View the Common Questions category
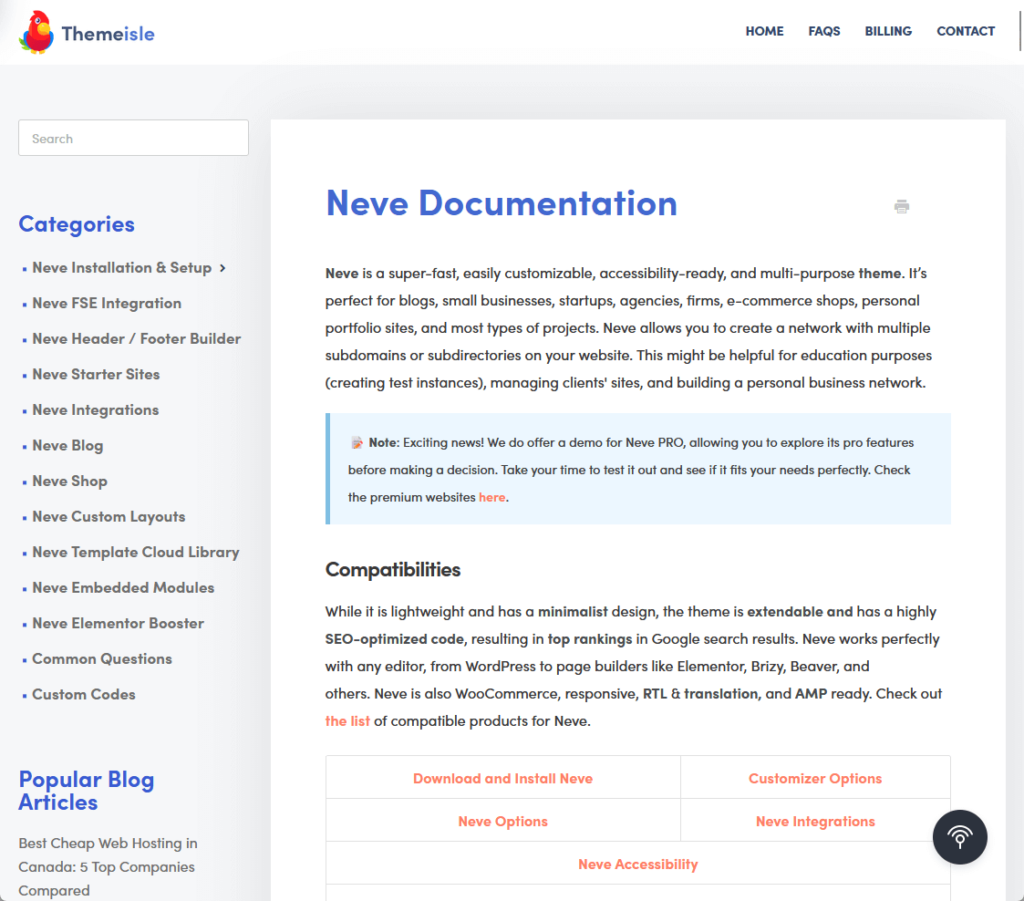This screenshot has height=901, width=1024. point(103,659)
